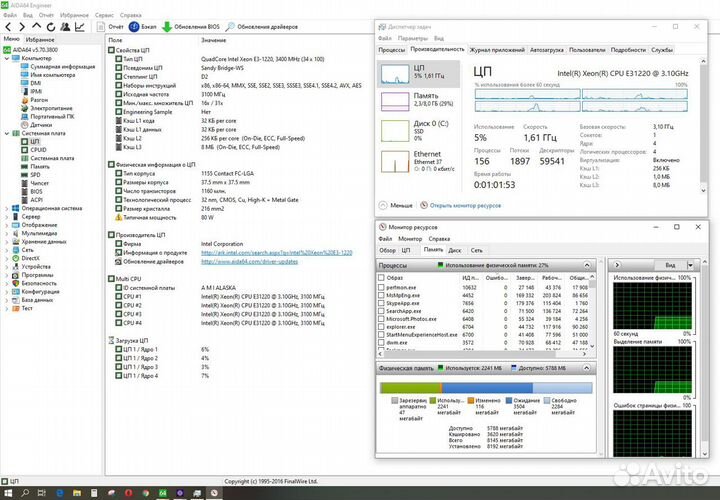Click the AIDA64 back navigation arrow

pos(8,27)
